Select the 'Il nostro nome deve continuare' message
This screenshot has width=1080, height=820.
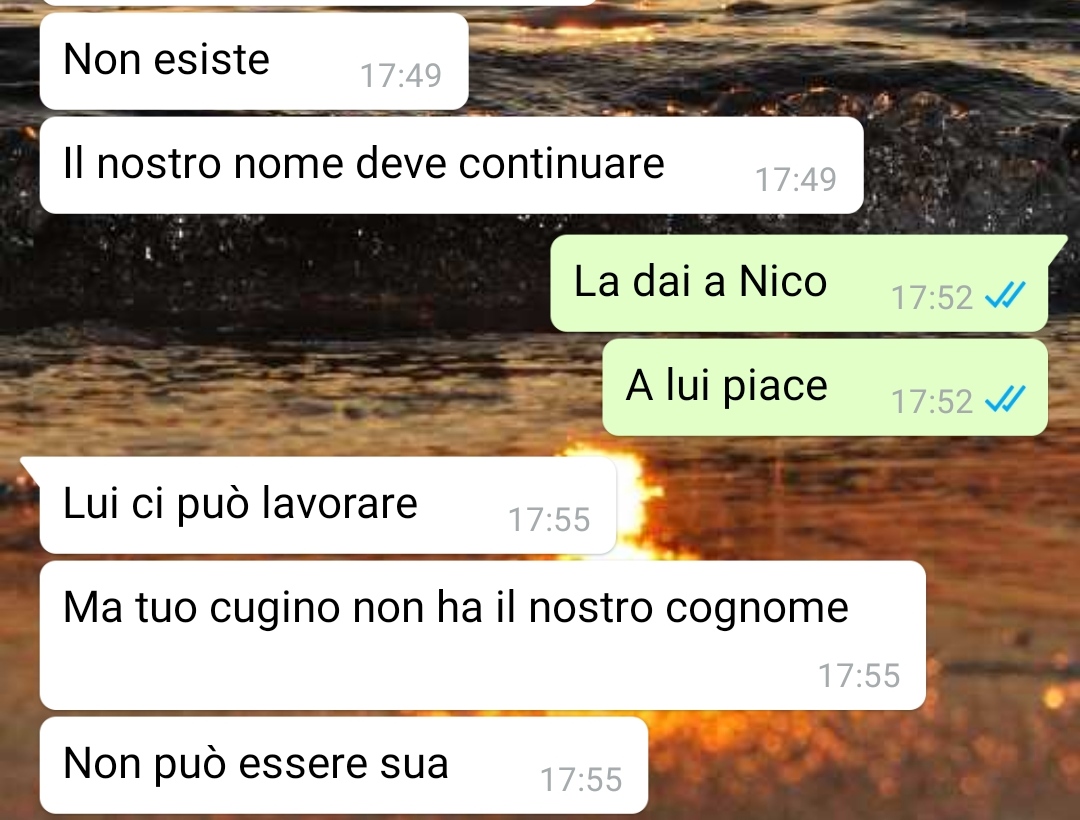coord(451,165)
